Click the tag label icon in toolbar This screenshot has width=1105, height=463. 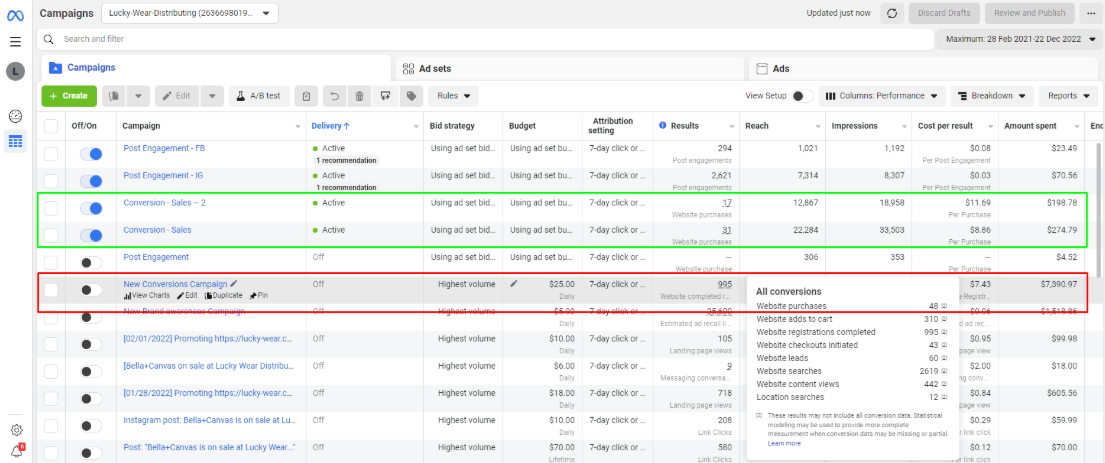pos(411,96)
